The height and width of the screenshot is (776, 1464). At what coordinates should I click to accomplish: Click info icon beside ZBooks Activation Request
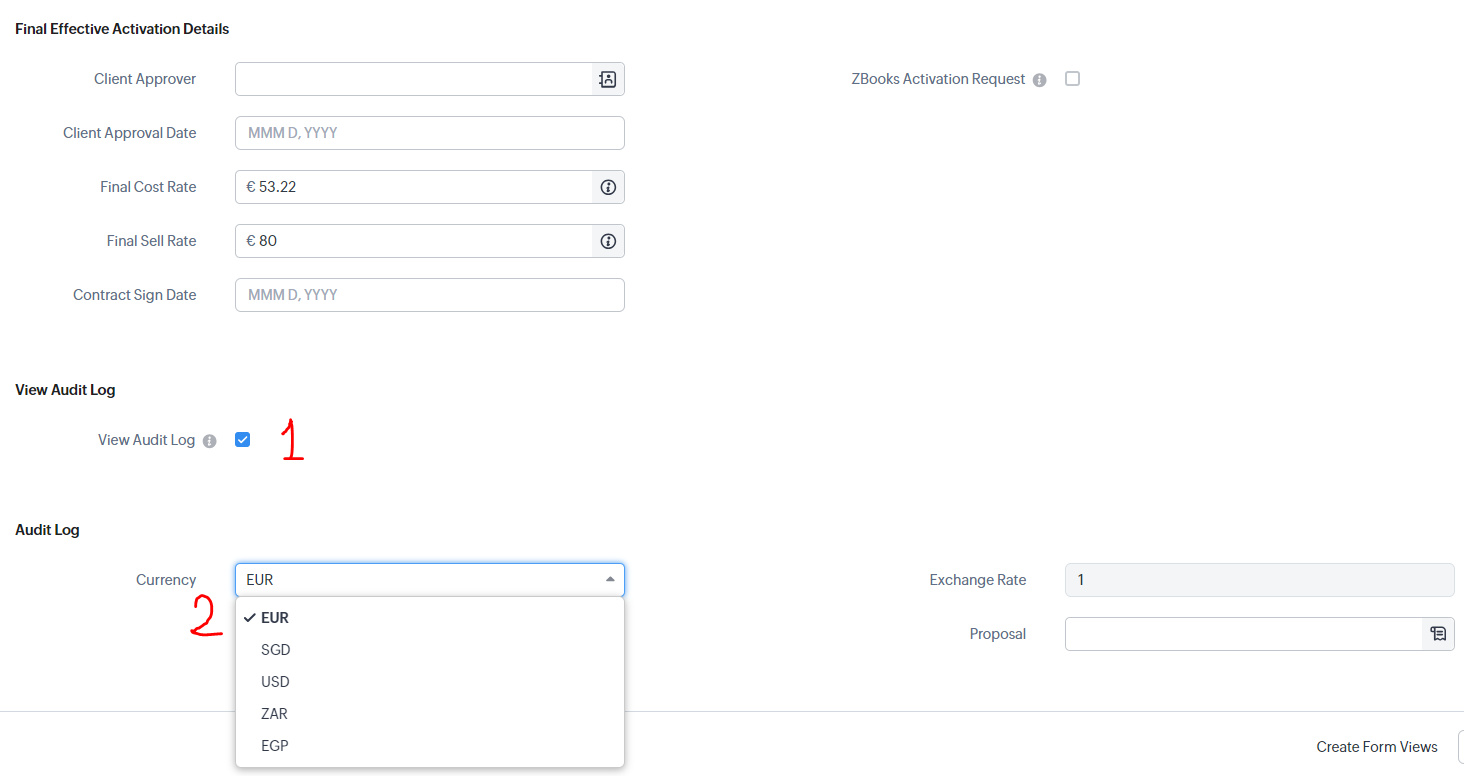pyautogui.click(x=1040, y=80)
